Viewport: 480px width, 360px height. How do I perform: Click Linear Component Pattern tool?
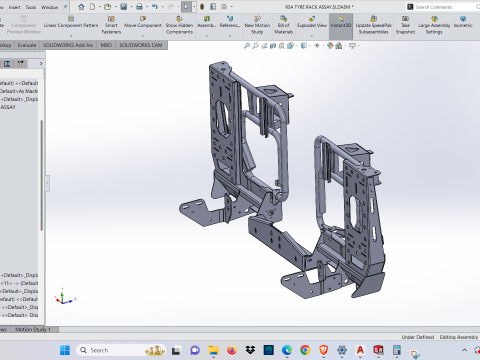click(x=71, y=22)
